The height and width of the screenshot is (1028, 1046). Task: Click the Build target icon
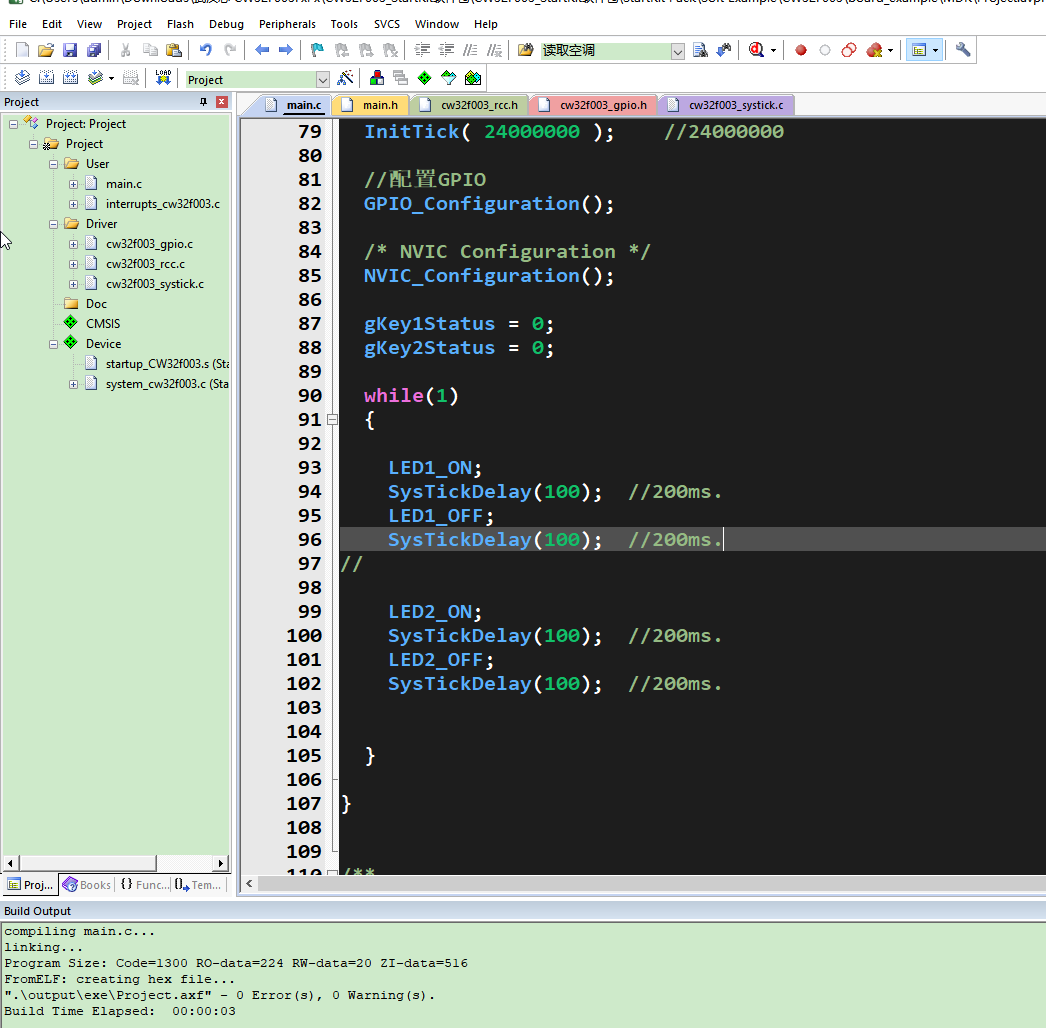46,78
